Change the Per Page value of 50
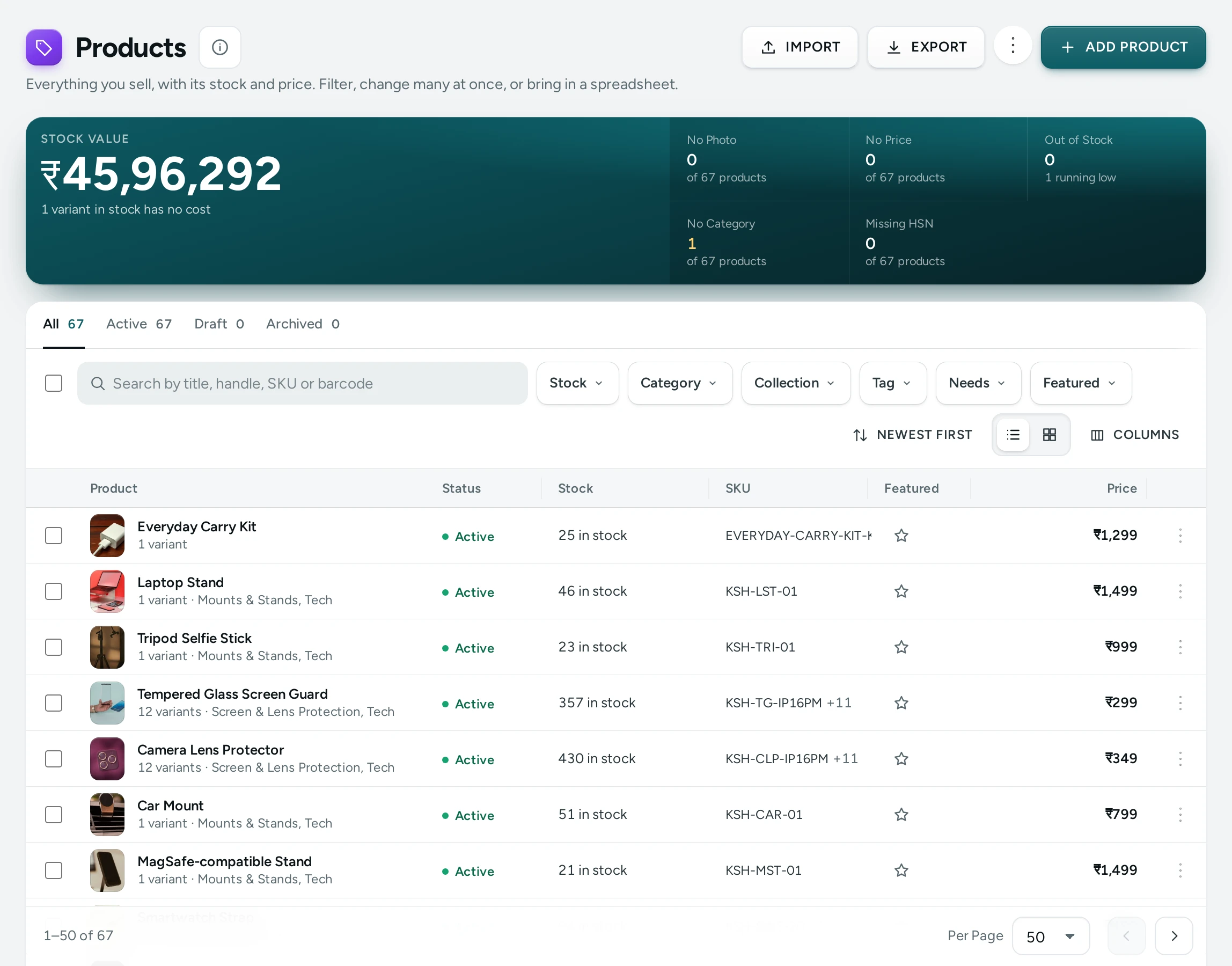This screenshot has height=966, width=1232. pos(1051,936)
